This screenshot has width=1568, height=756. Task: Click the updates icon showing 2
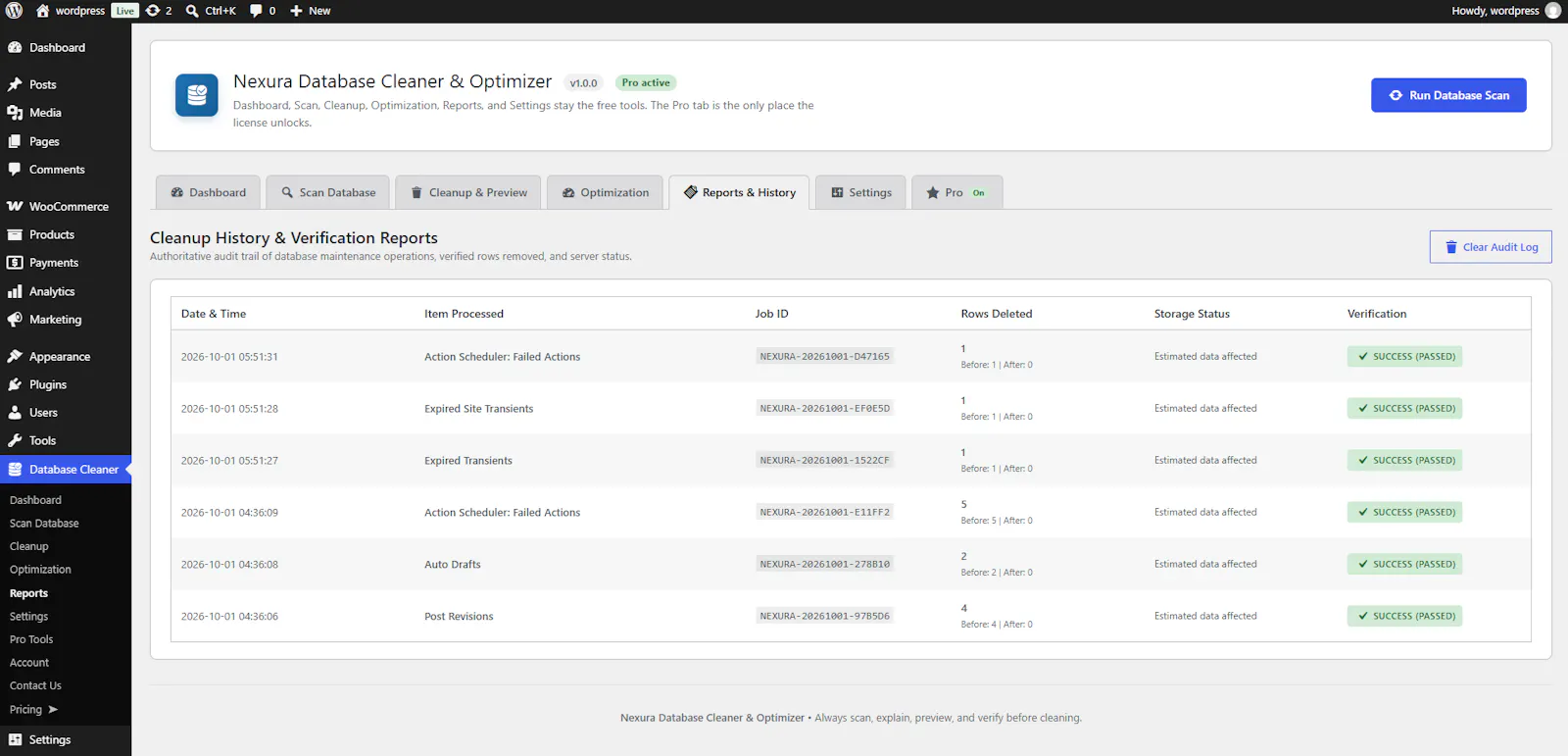click(x=153, y=11)
